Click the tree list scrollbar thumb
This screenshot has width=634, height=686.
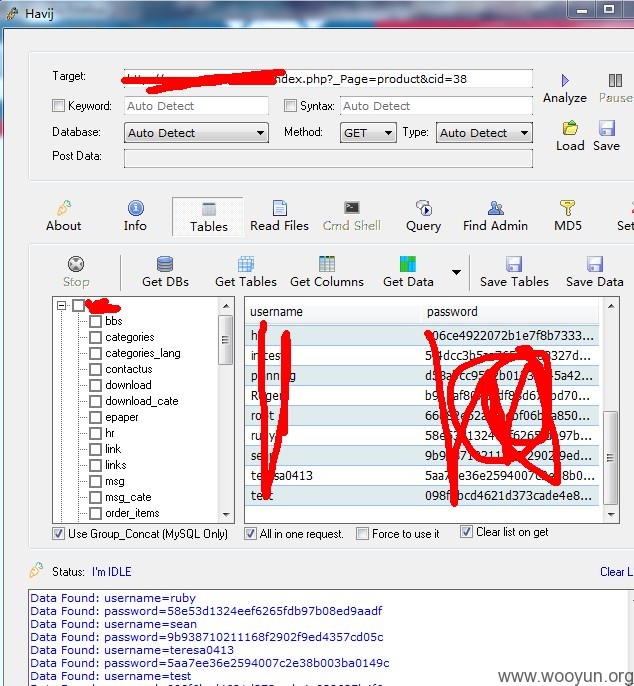[226, 340]
